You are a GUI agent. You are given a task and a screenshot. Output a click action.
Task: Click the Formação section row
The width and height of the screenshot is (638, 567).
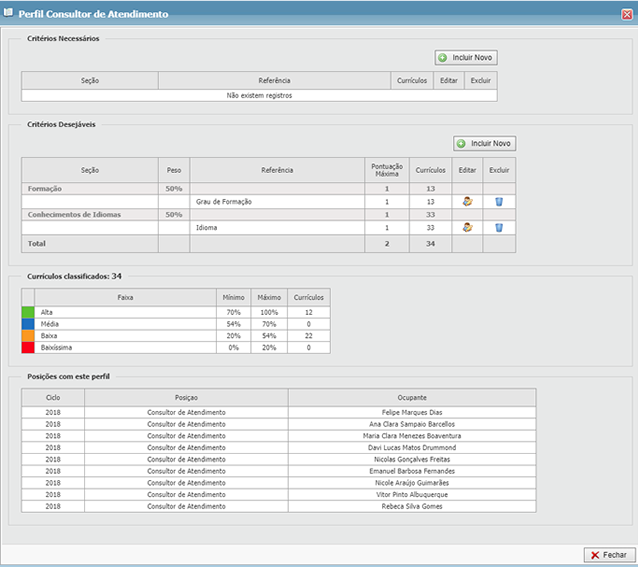click(47, 188)
